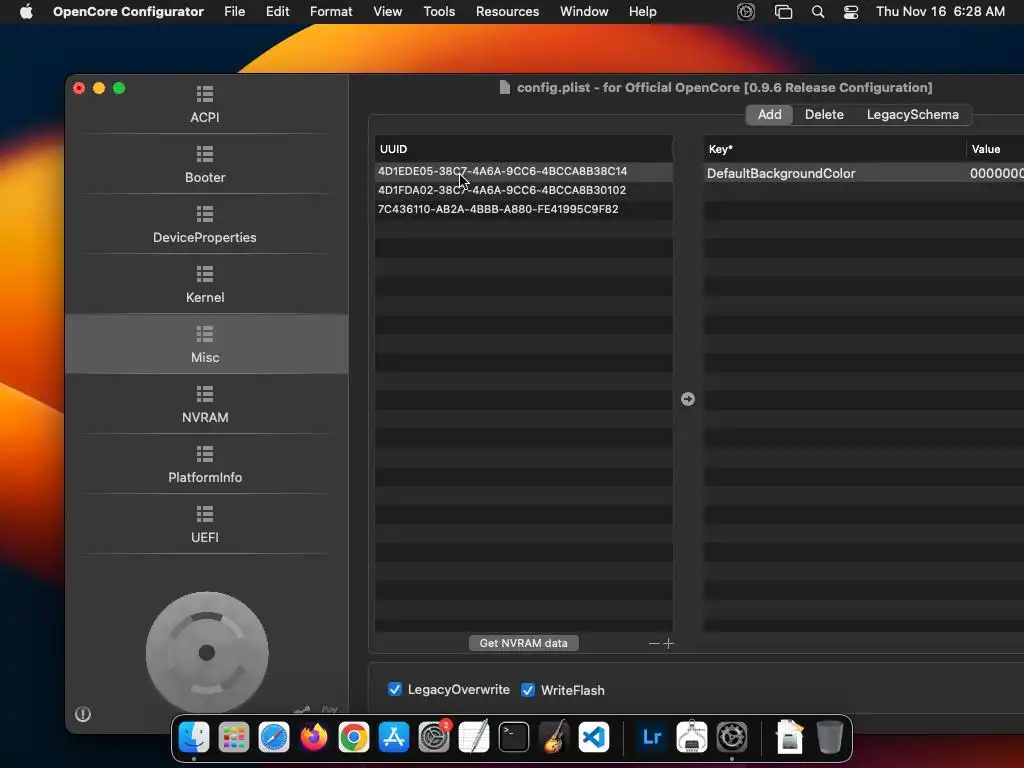Open Stage Manager windows icon in menu bar
1024x768 pixels.
pyautogui.click(x=783, y=12)
